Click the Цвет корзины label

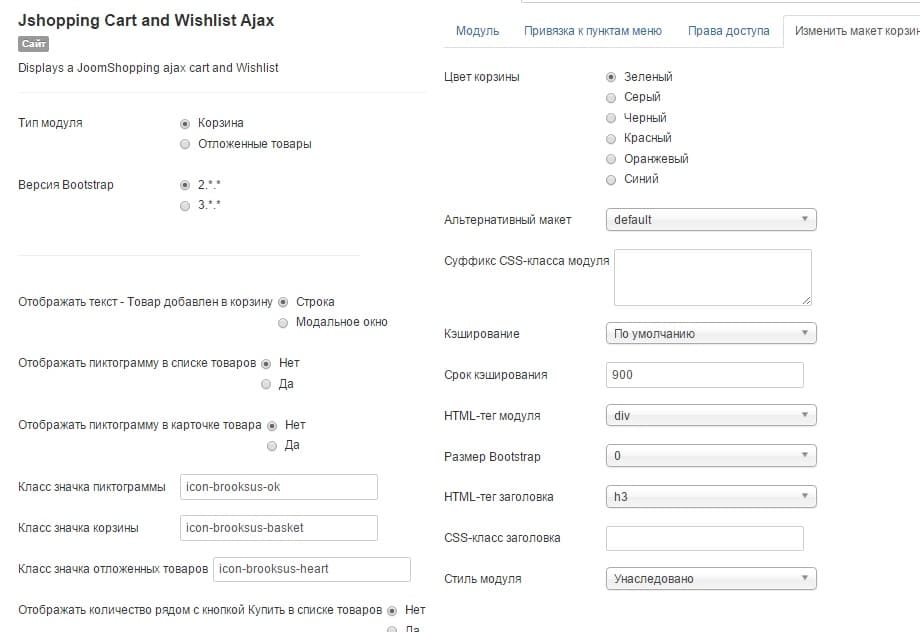click(482, 77)
